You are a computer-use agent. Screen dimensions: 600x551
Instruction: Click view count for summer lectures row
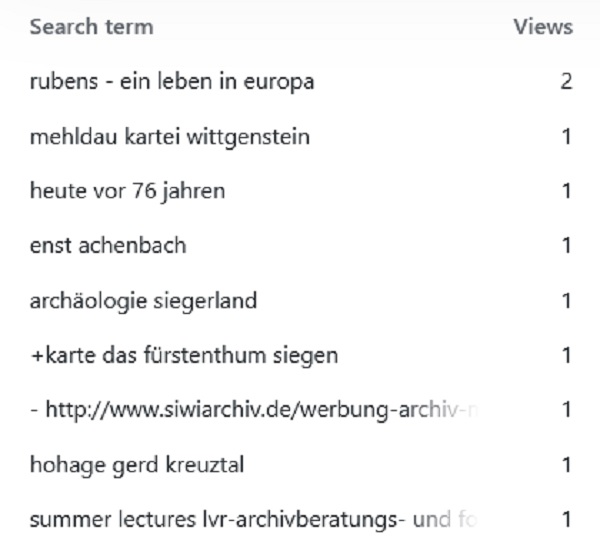(567, 520)
